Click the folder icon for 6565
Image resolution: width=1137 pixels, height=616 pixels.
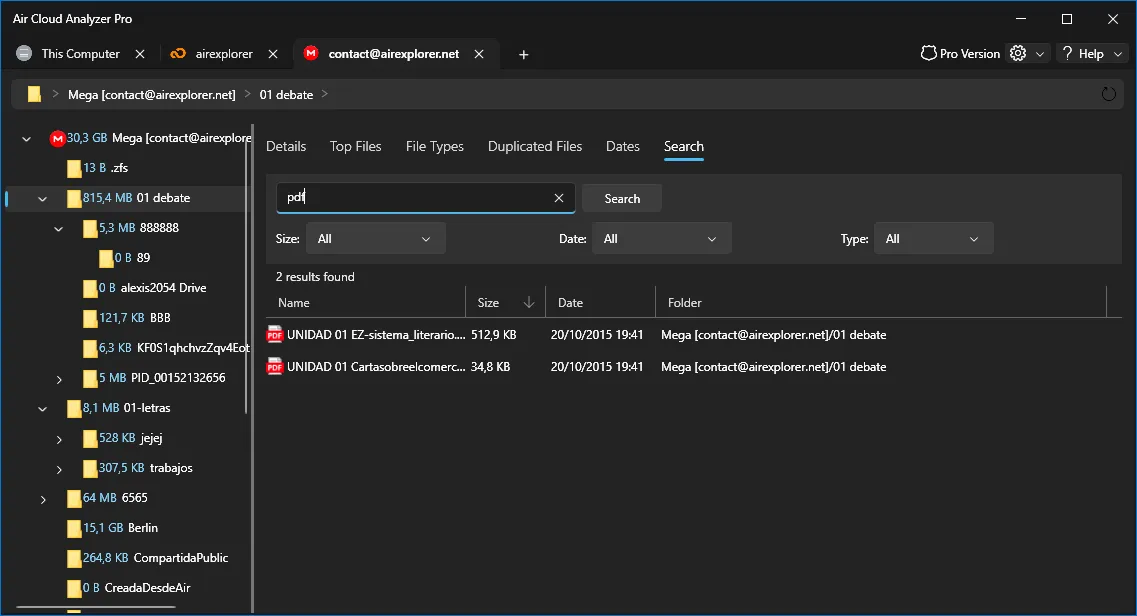coord(74,499)
